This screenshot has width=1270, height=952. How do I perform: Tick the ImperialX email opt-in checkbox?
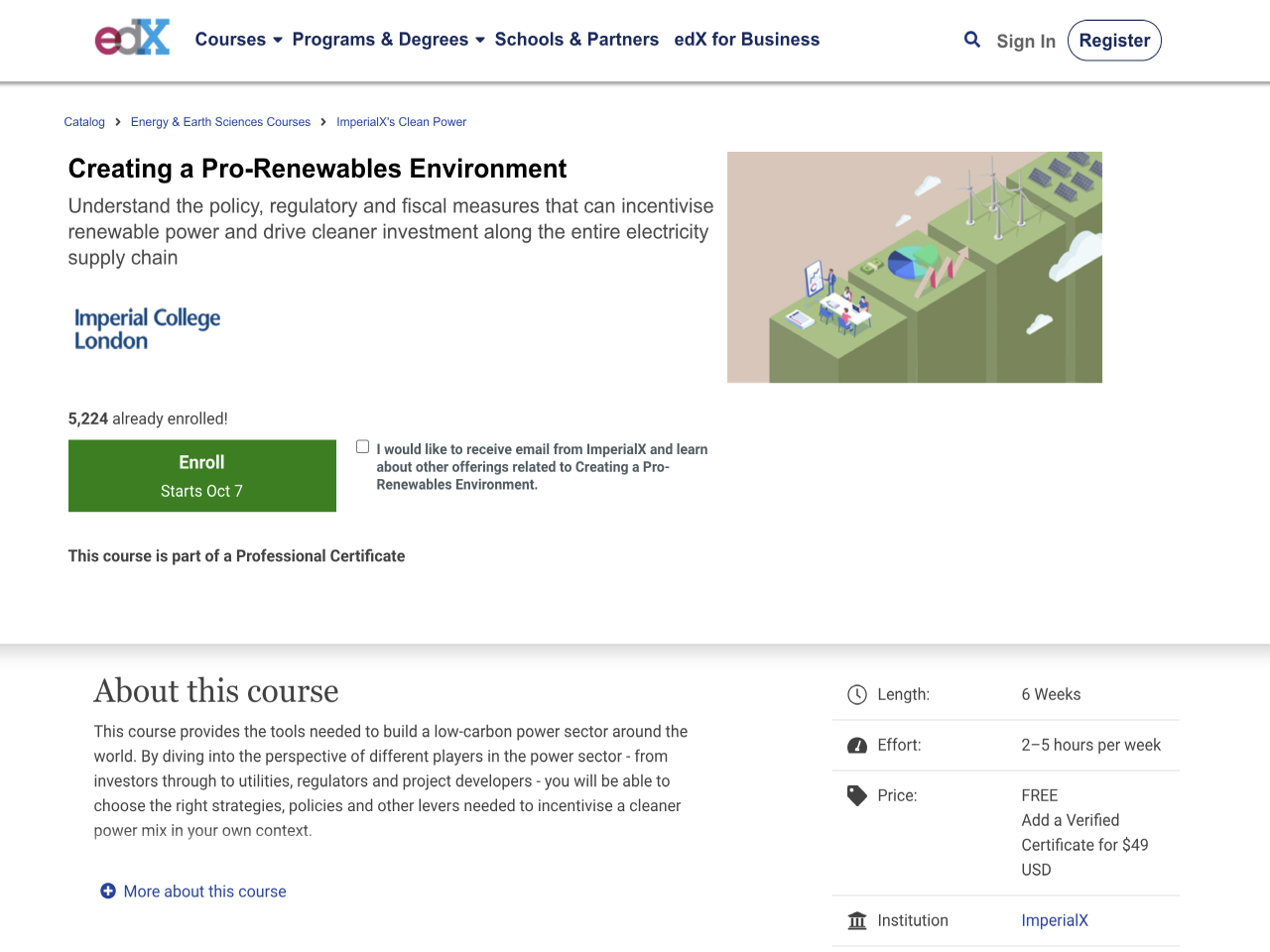[x=362, y=446]
